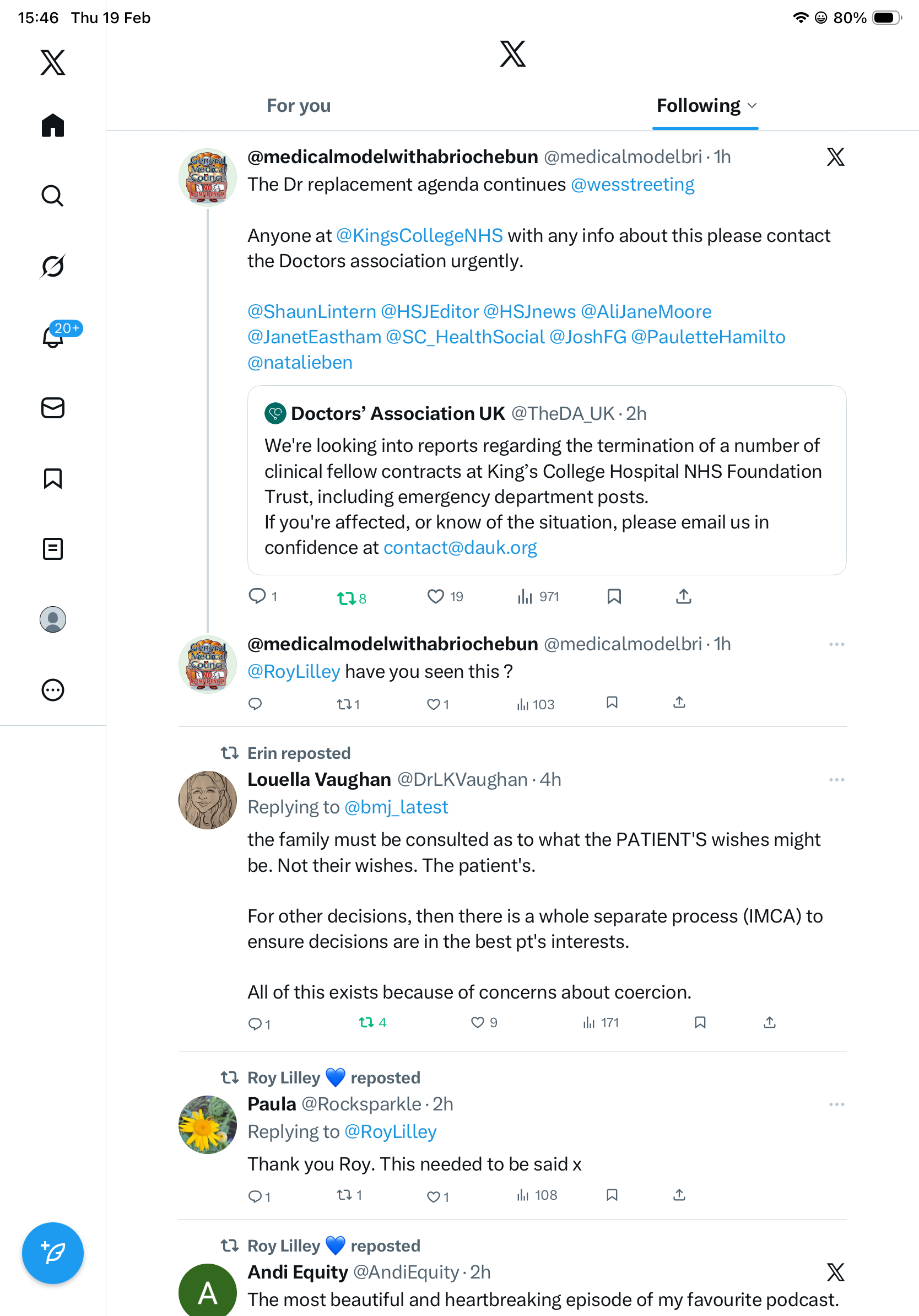Image resolution: width=919 pixels, height=1316 pixels.
Task: Tap the search magnifier icon
Action: tap(53, 196)
